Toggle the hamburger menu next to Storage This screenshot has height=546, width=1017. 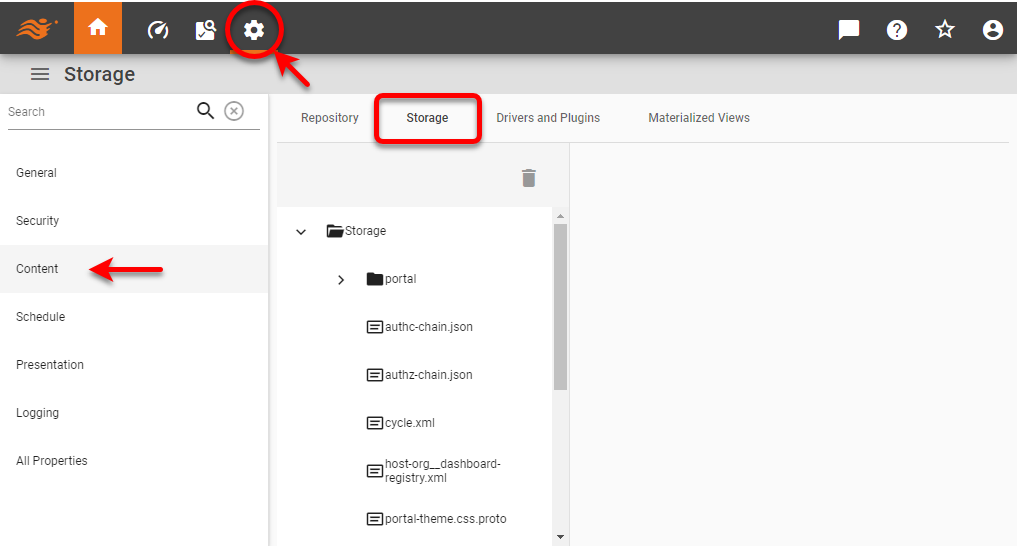(x=40, y=74)
